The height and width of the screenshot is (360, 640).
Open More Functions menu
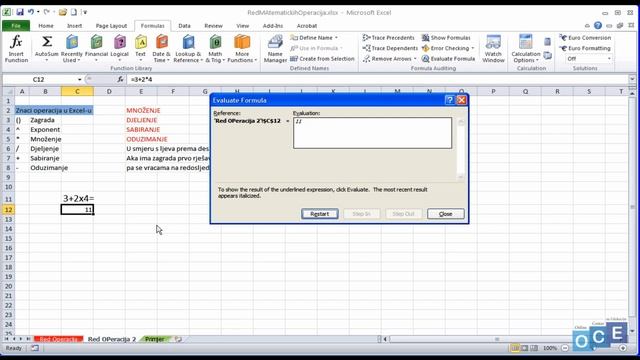(242, 49)
